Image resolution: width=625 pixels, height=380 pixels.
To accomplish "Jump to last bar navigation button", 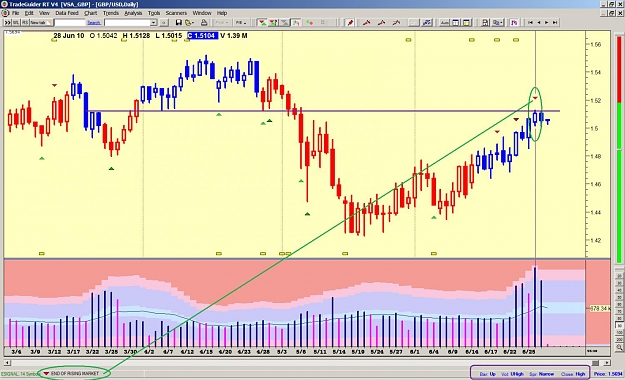I will (x=555, y=23).
